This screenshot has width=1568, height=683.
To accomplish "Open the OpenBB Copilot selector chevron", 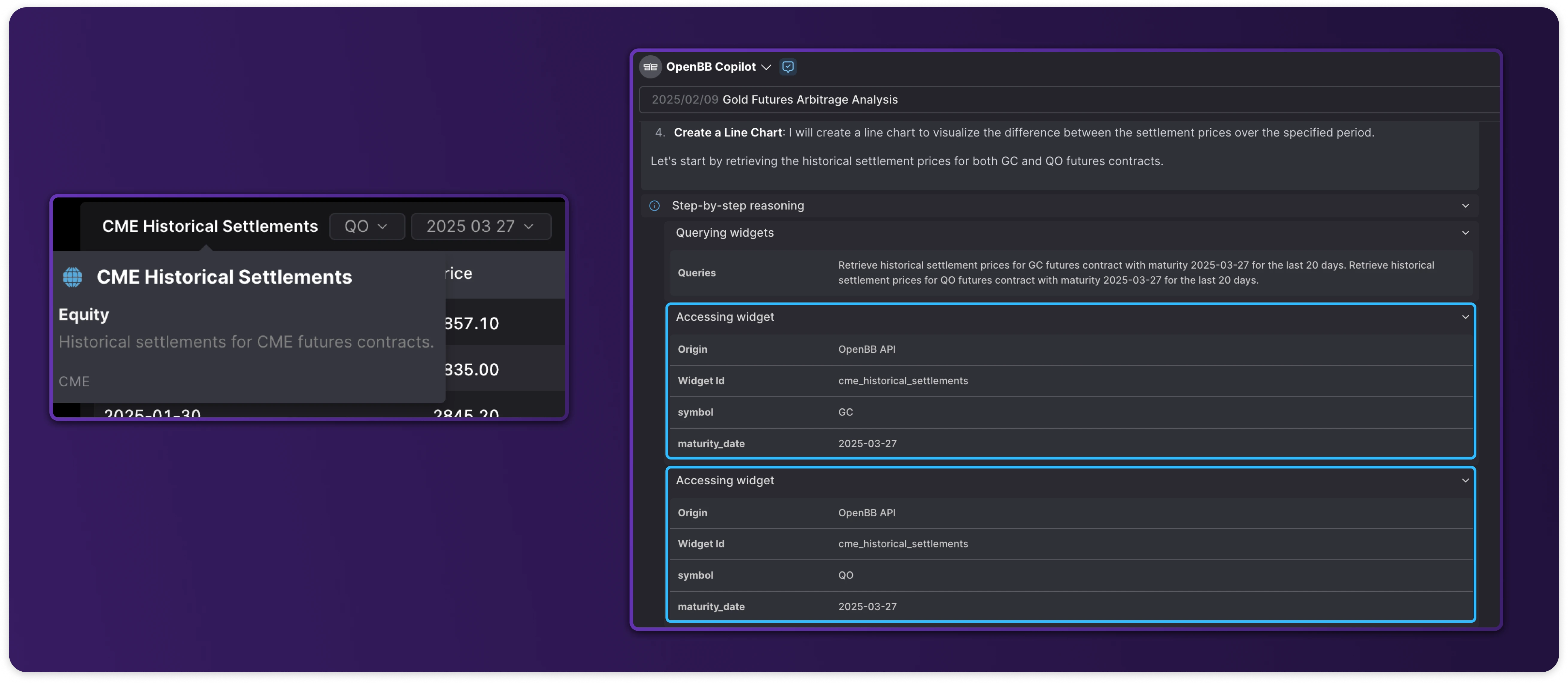I will [x=766, y=67].
